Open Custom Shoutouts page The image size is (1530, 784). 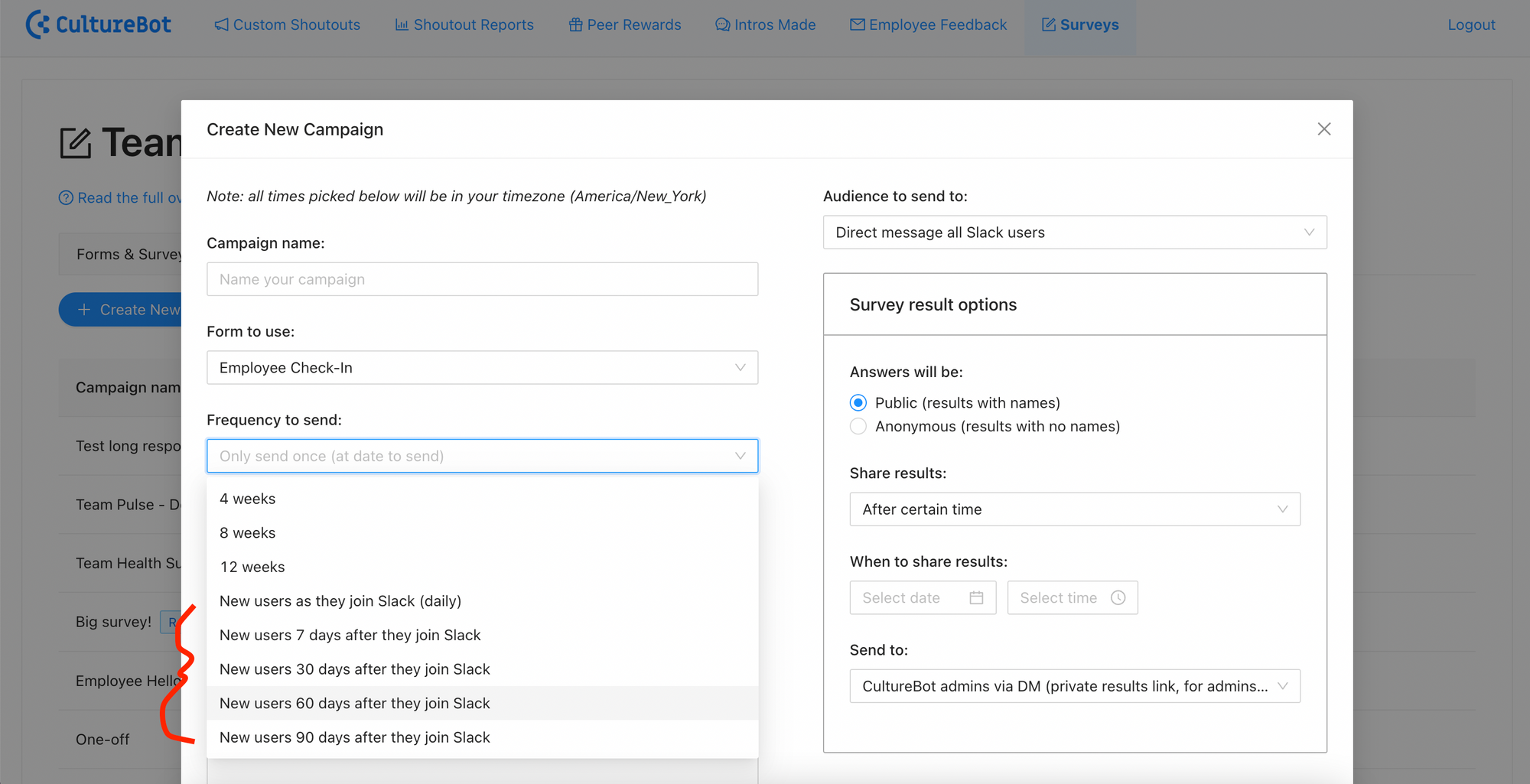click(287, 24)
